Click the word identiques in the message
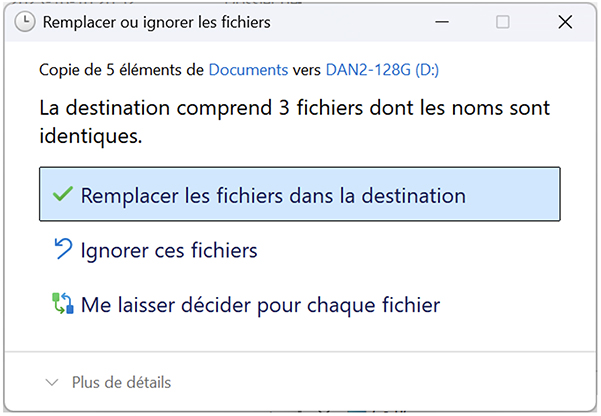The height and width of the screenshot is (416, 601). point(89,136)
